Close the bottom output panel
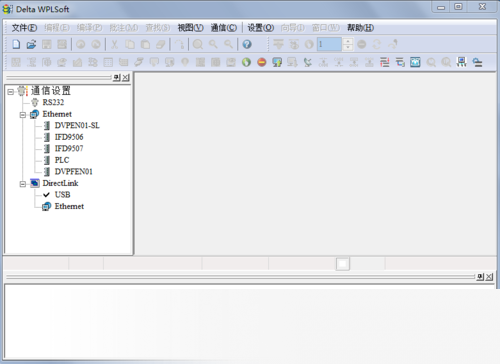The image size is (500, 364). (489, 277)
